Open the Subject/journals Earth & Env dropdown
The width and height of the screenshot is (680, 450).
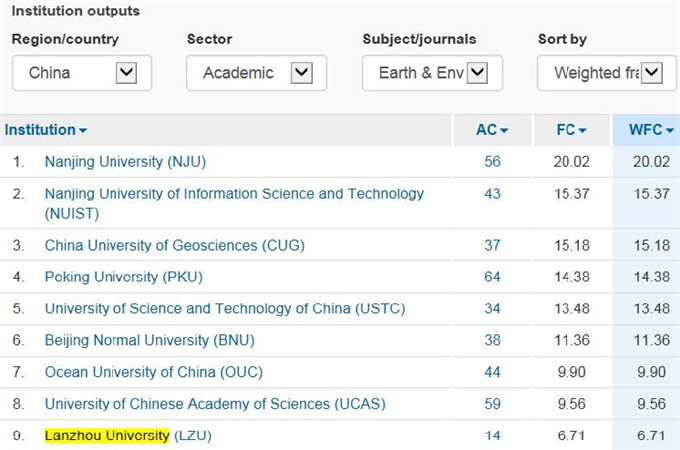(x=432, y=73)
